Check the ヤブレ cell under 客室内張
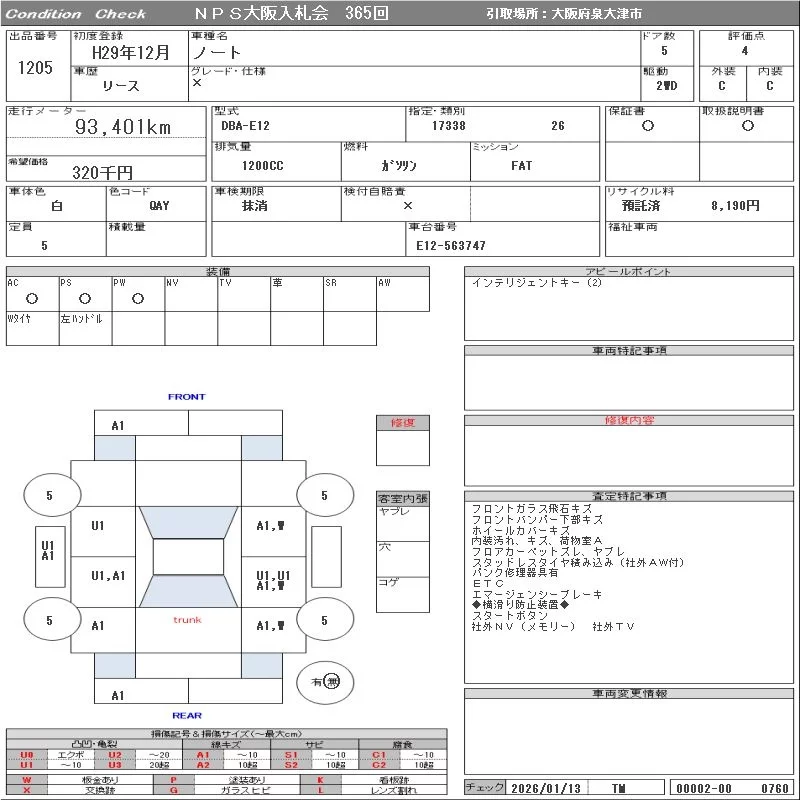The image size is (800, 800). point(402,523)
